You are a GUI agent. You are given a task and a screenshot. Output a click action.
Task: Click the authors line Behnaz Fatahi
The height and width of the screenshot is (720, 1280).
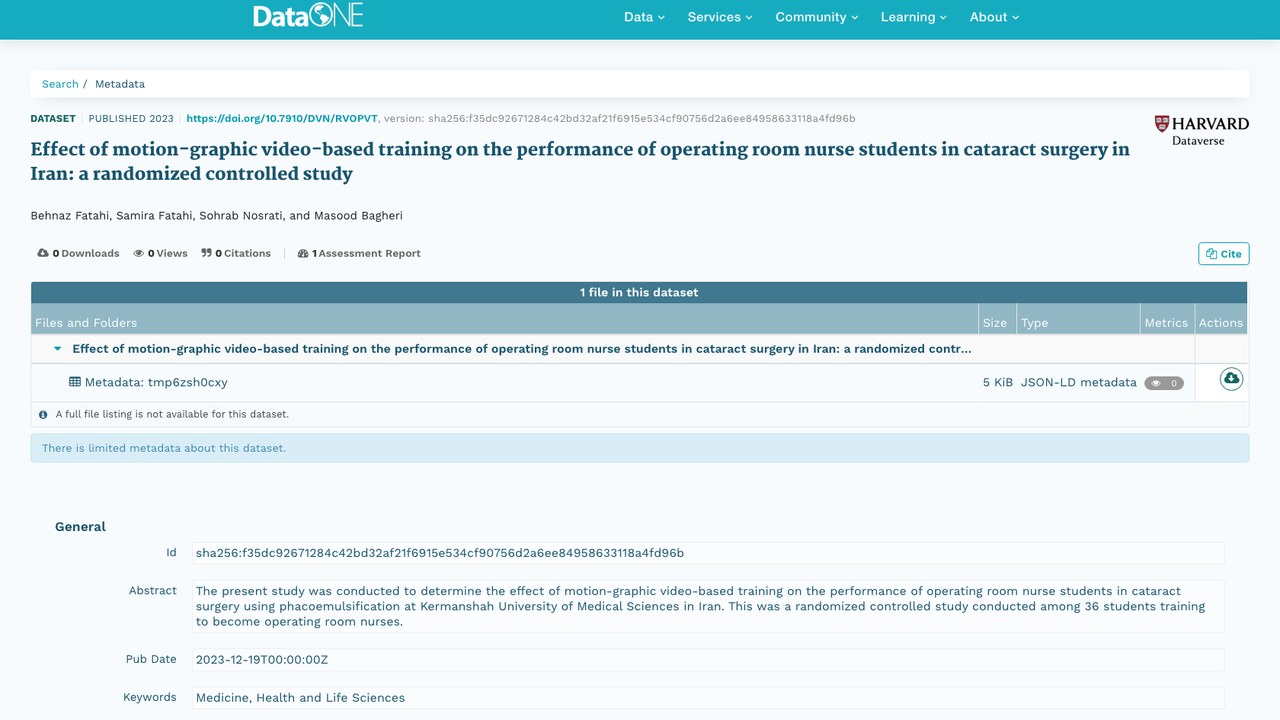[217, 216]
